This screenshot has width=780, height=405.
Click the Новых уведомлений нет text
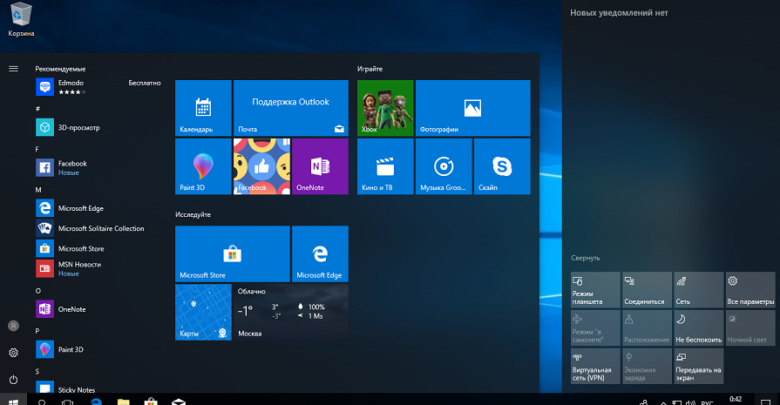(x=619, y=13)
